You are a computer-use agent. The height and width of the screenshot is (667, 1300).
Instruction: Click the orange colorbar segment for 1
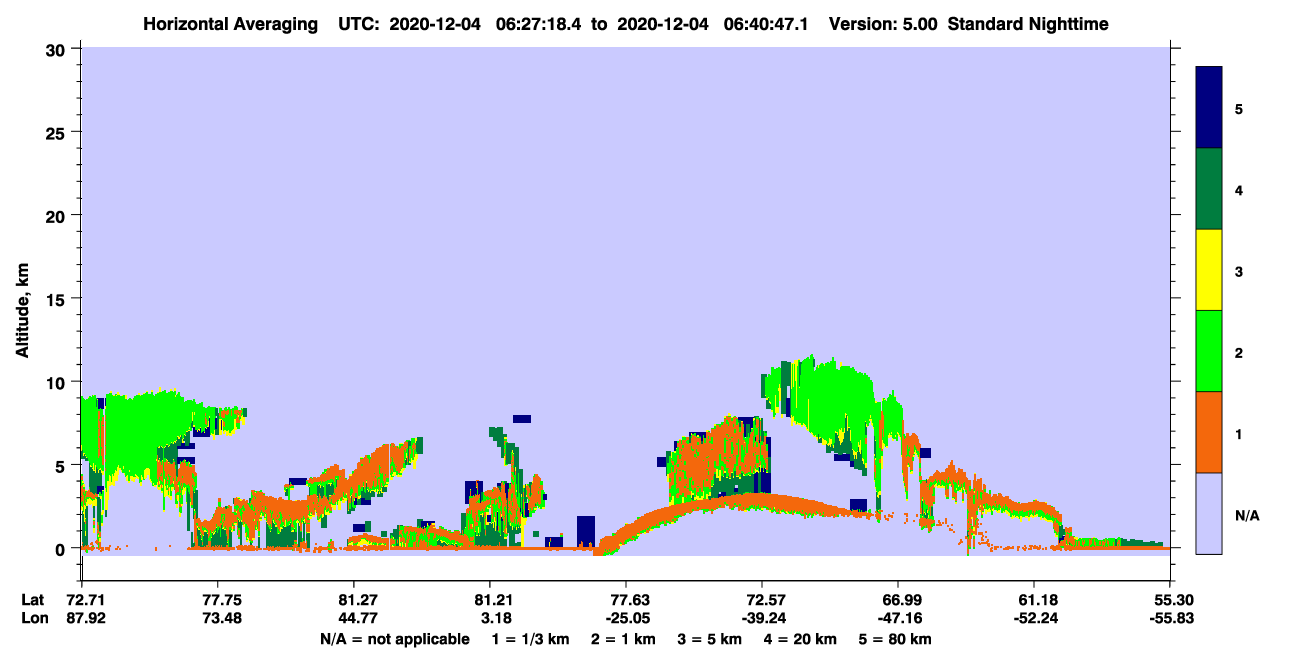click(x=1209, y=431)
